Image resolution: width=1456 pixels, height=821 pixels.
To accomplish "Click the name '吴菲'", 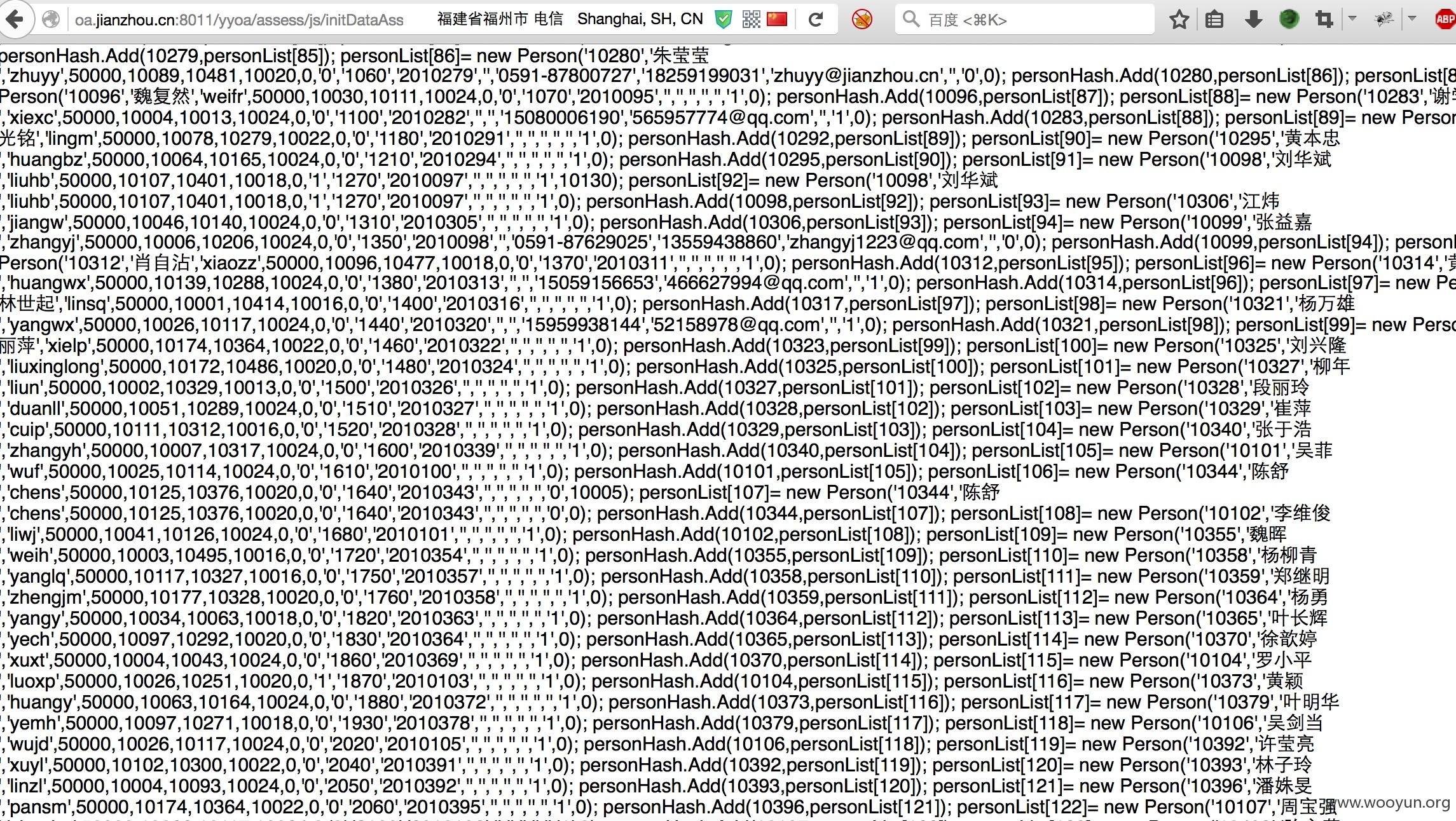I will (x=1314, y=451).
